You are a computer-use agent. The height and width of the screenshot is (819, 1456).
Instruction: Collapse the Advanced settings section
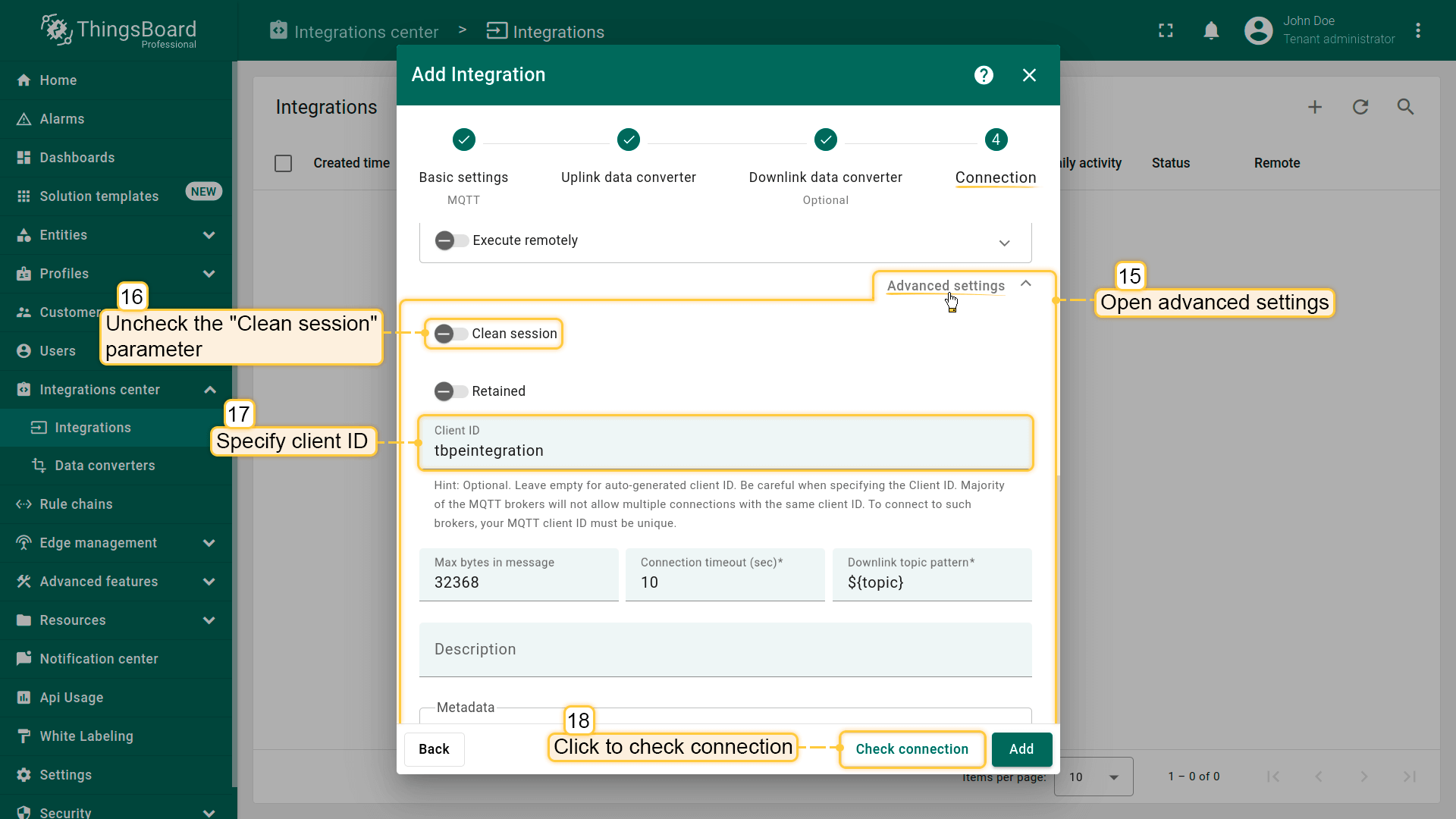click(x=1026, y=284)
